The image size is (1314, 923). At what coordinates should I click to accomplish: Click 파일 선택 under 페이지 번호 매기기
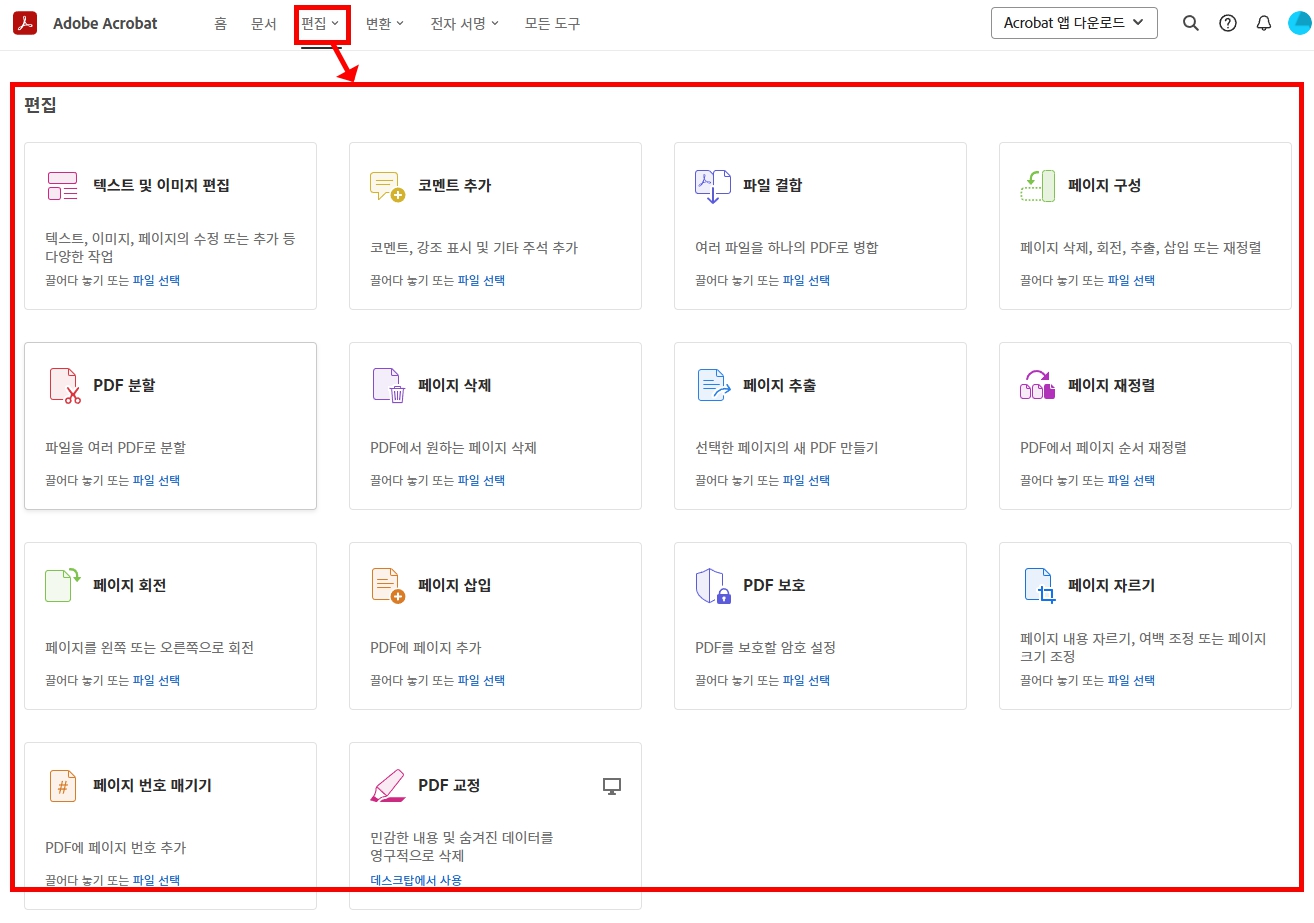coord(157,880)
